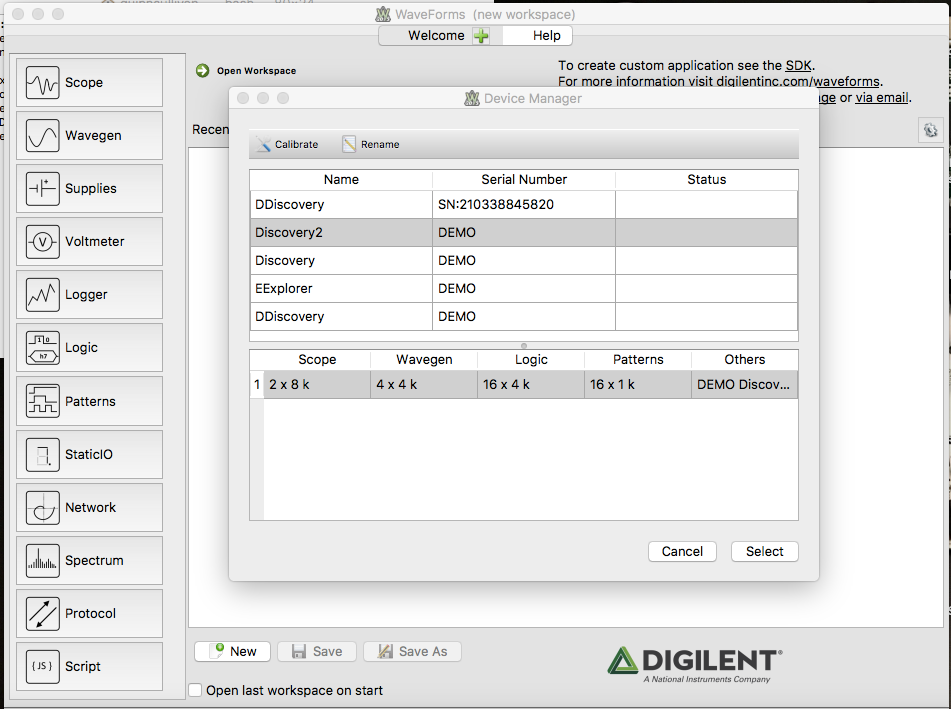Open the via email link
951x710 pixels.
[x=882, y=98]
